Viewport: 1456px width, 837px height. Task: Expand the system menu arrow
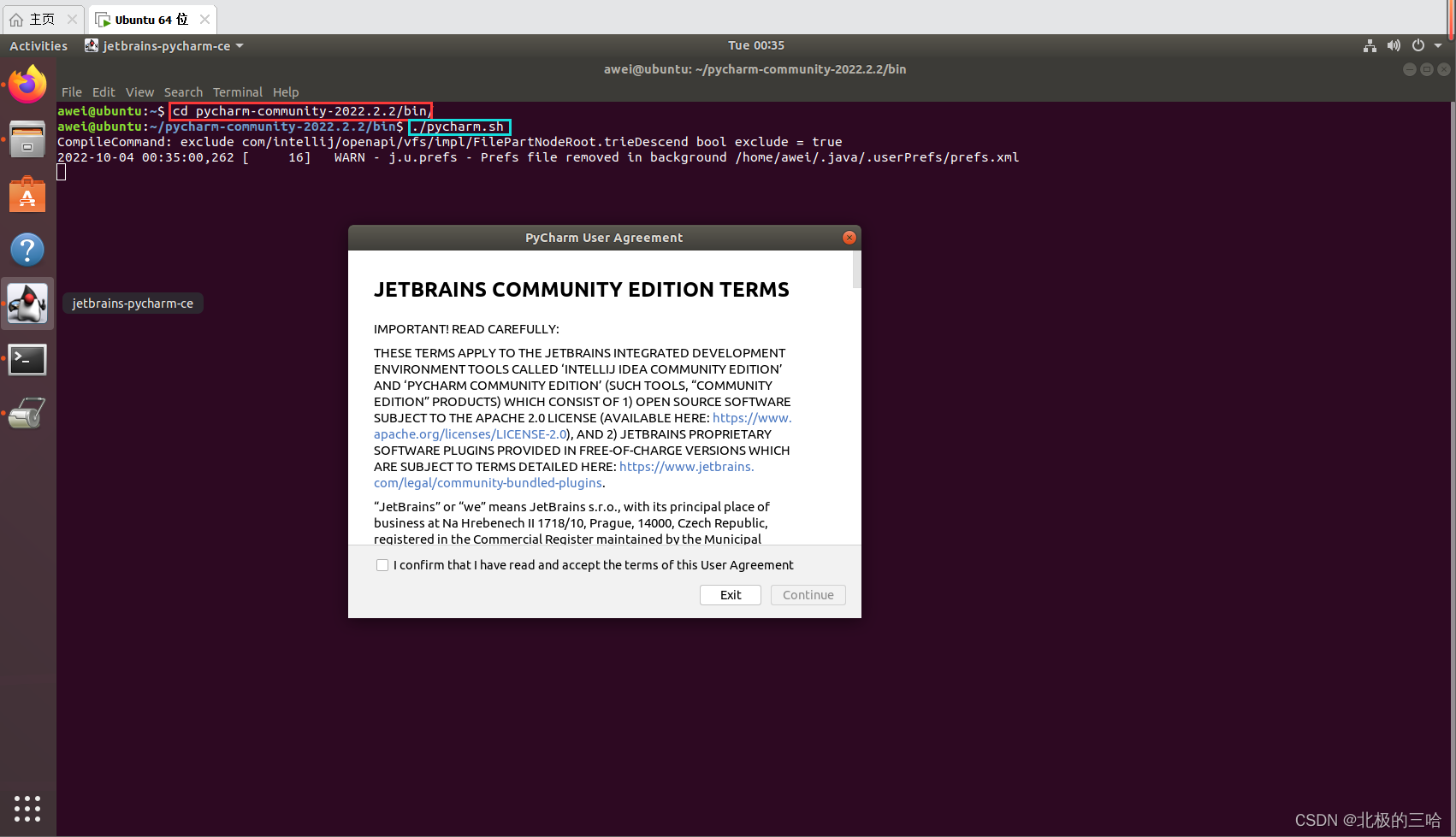[1438, 45]
